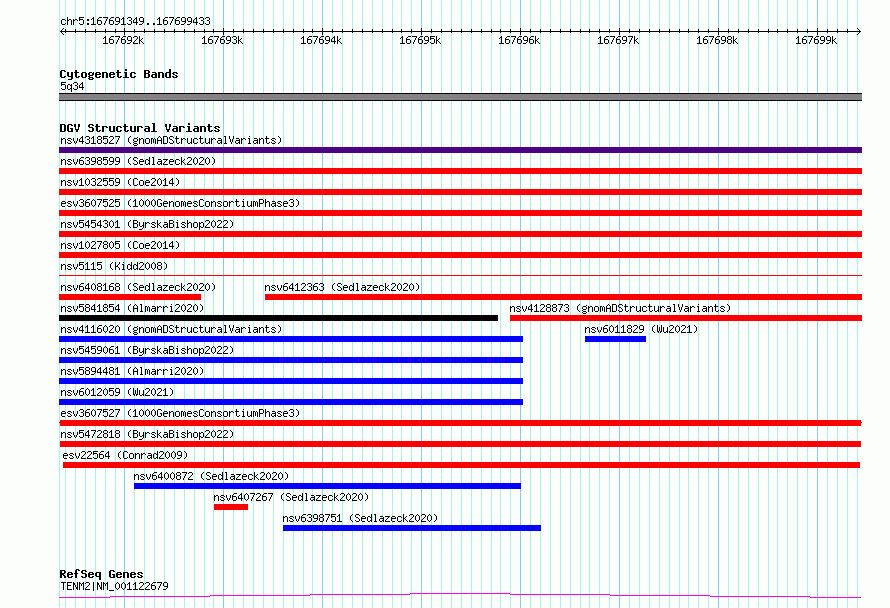
Task: Open the nsv5459061 (ByrskaBishop2022) label
Action: click(147, 350)
